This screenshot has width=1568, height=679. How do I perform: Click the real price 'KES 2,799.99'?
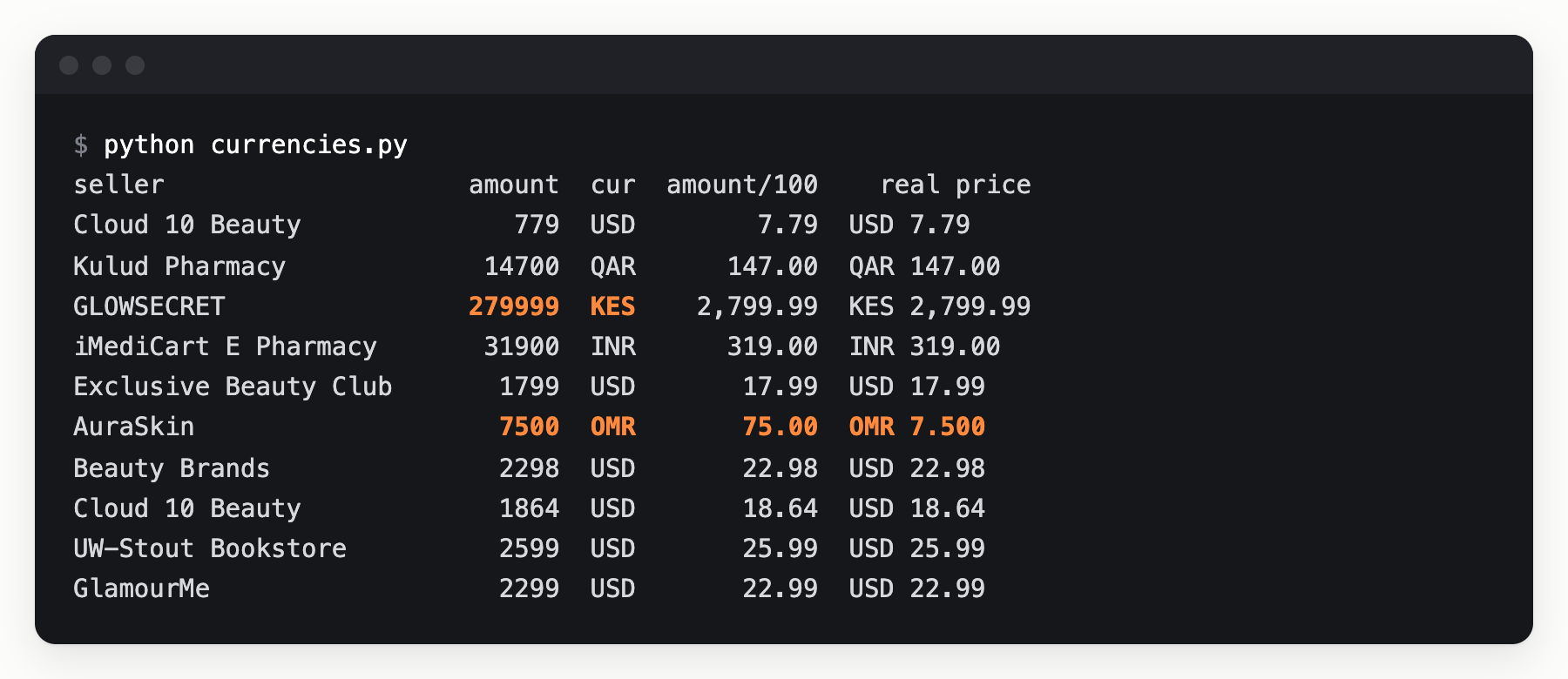pyautogui.click(x=940, y=306)
